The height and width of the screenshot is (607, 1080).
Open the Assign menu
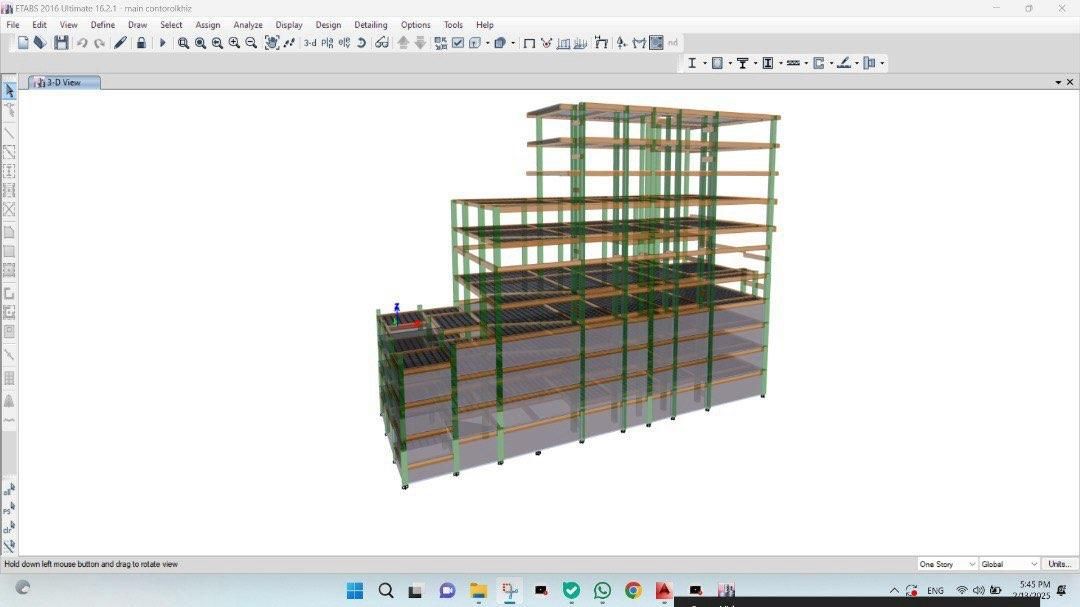[207, 25]
